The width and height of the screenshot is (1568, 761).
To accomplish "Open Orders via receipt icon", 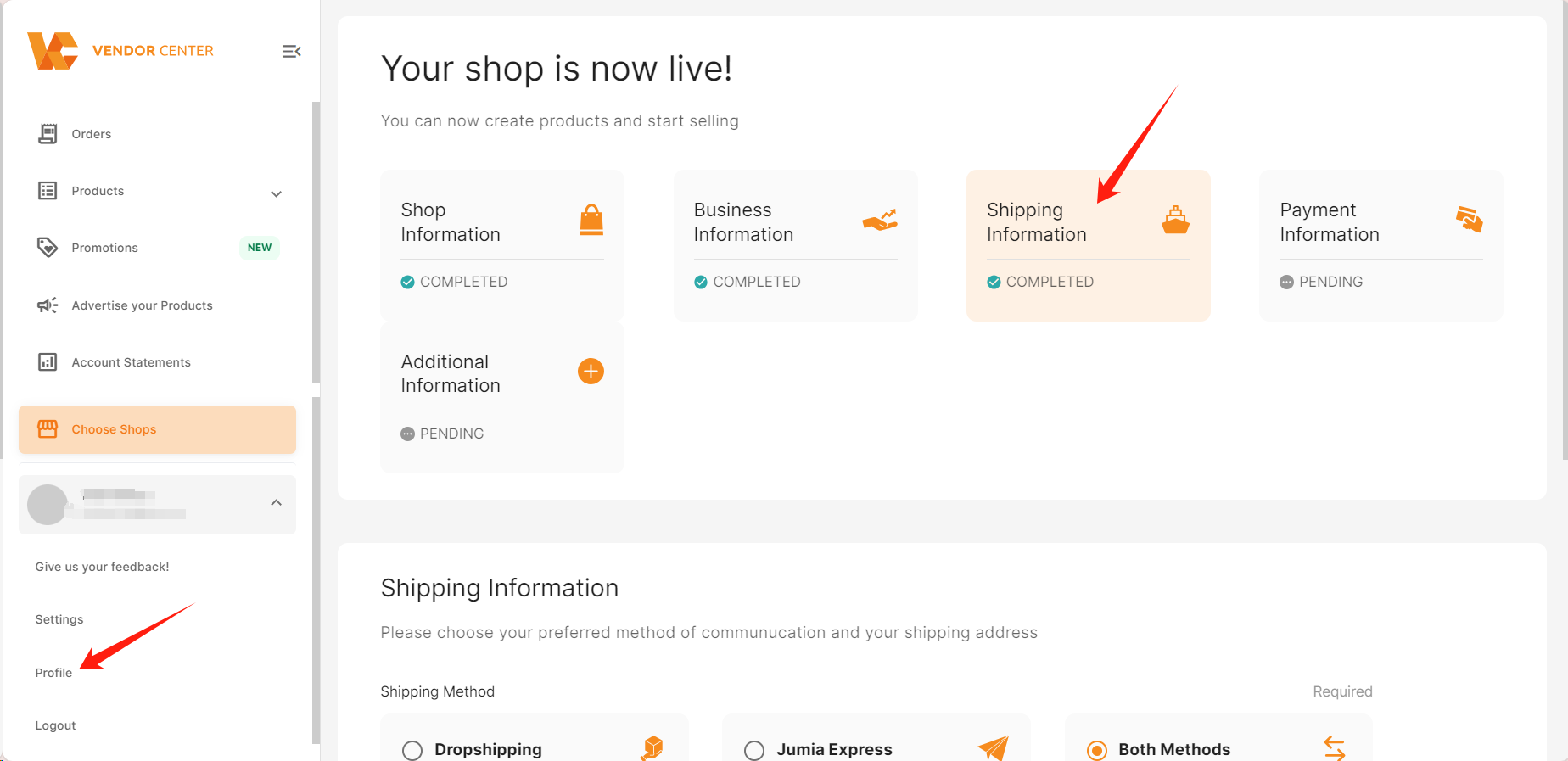I will click(48, 134).
